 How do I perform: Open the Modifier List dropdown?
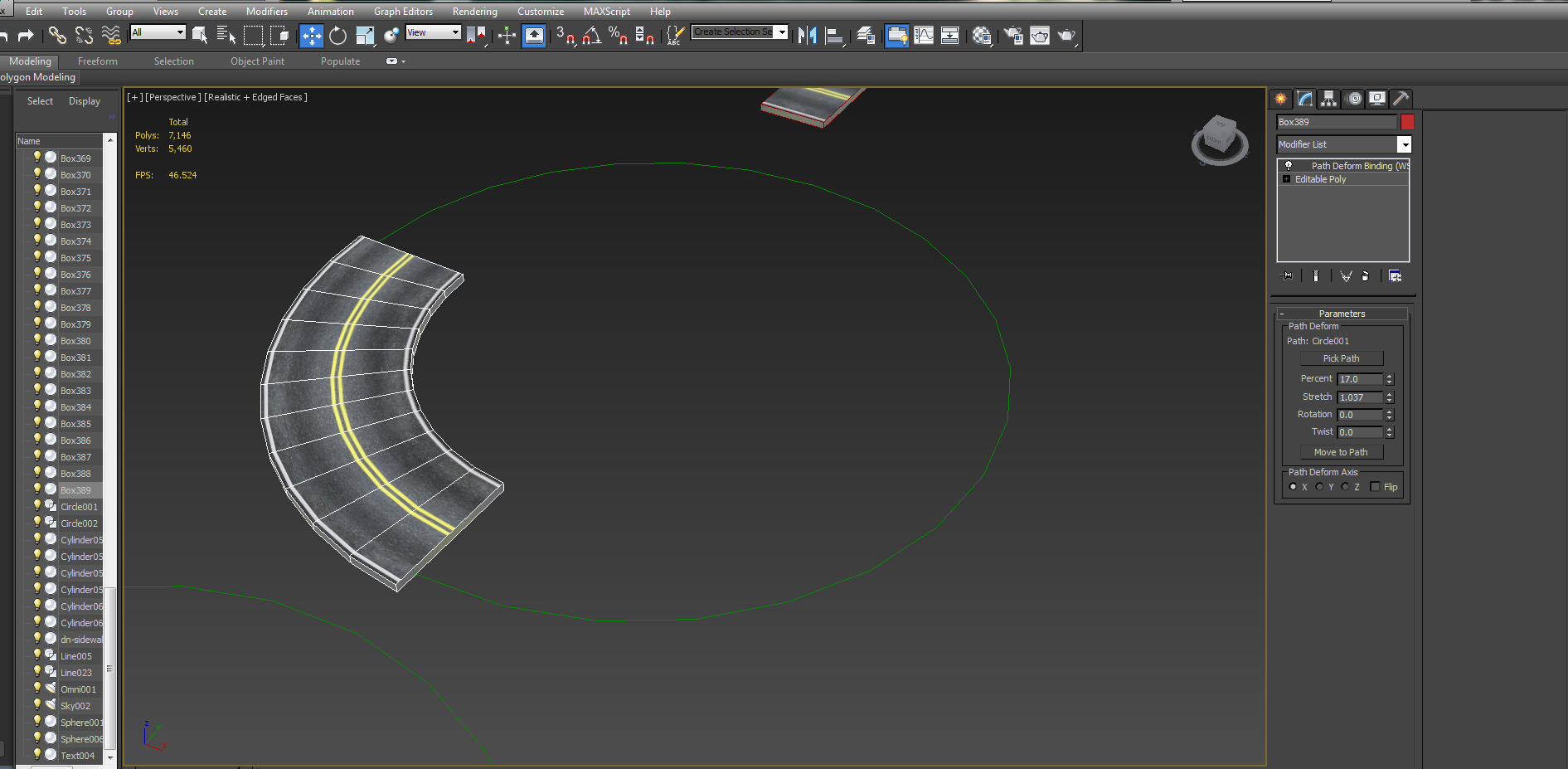(x=1404, y=144)
